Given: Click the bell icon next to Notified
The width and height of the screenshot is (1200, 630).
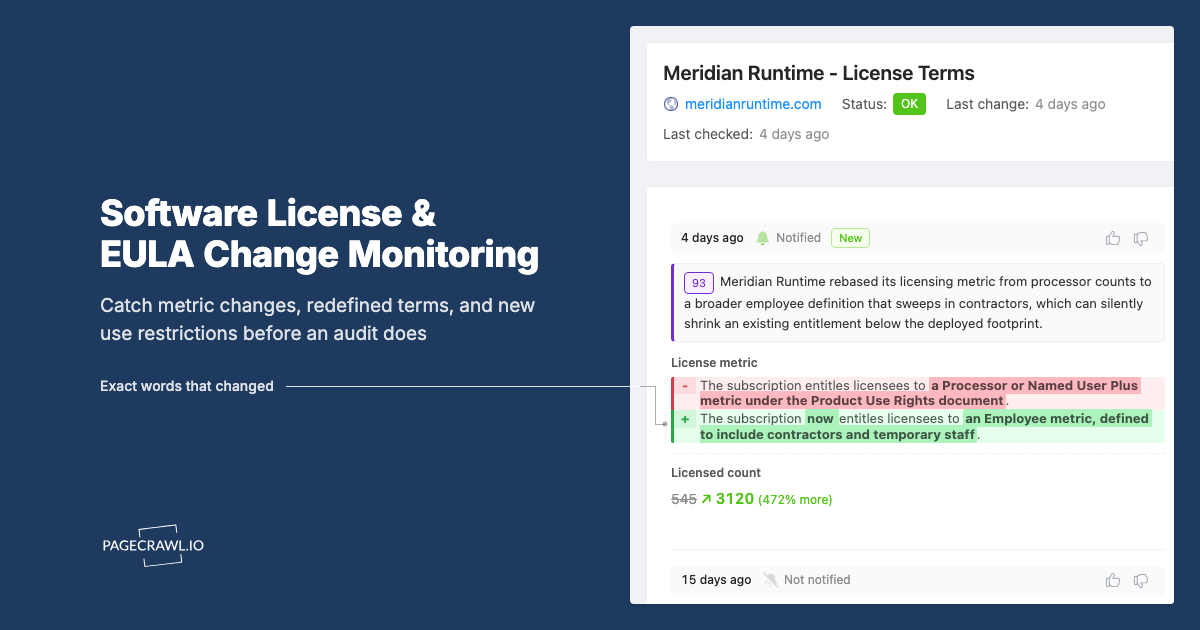Looking at the screenshot, I should [x=763, y=238].
